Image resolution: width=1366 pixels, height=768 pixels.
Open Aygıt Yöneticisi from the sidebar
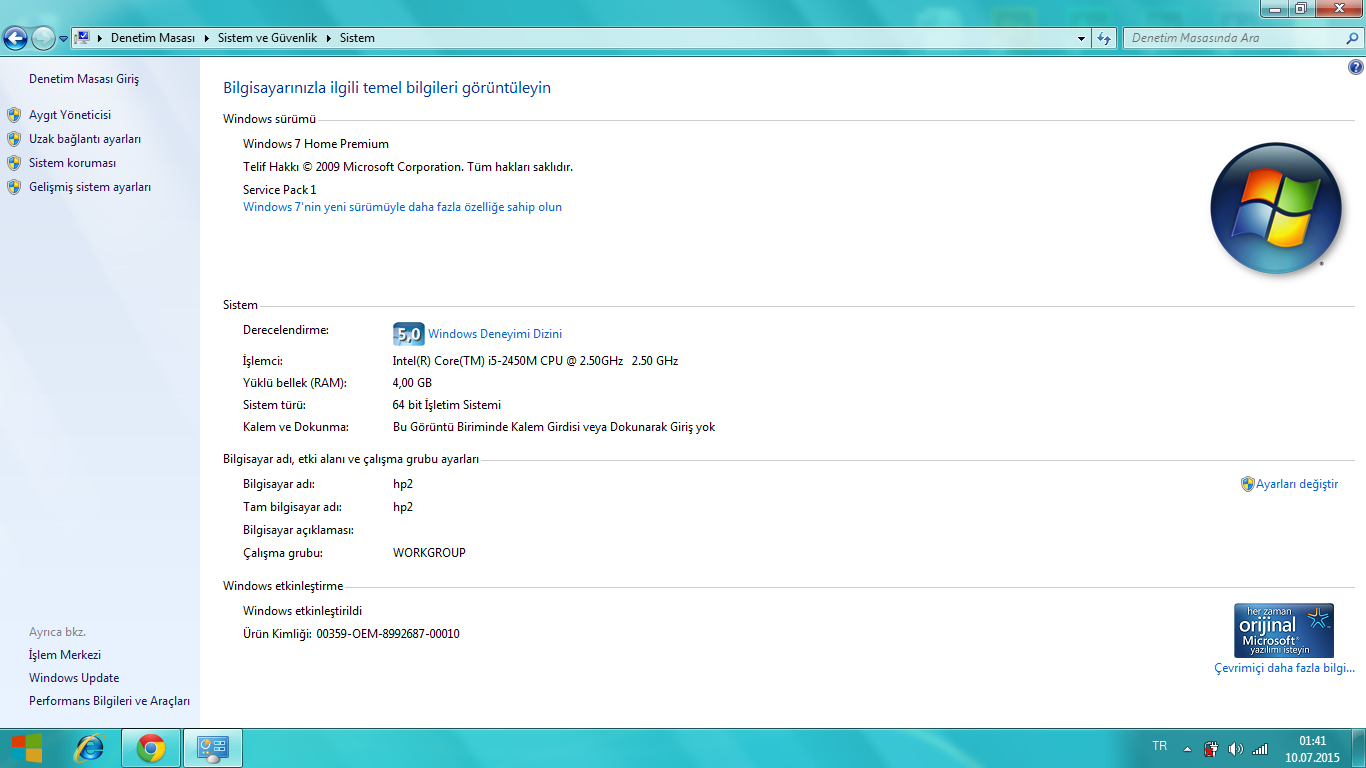point(70,115)
